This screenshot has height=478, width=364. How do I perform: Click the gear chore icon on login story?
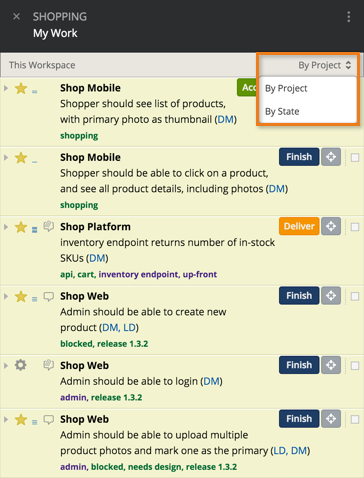(x=21, y=365)
